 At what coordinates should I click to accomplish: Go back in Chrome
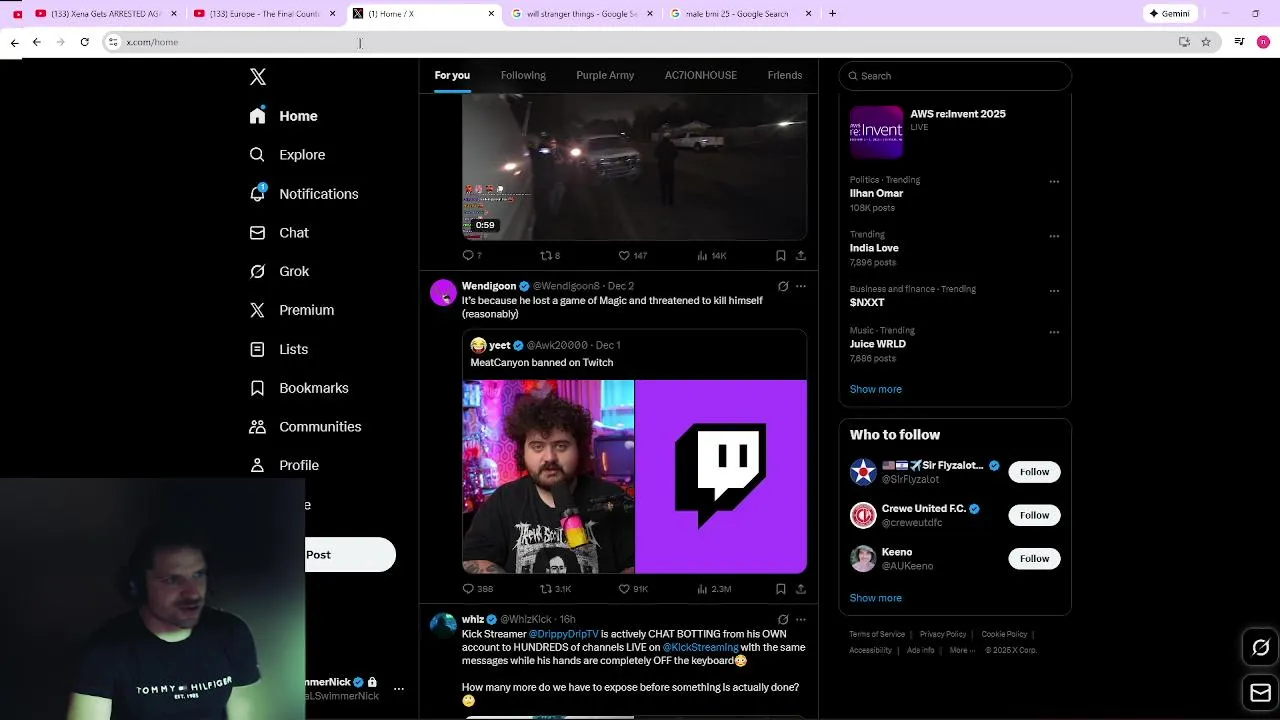coord(37,42)
